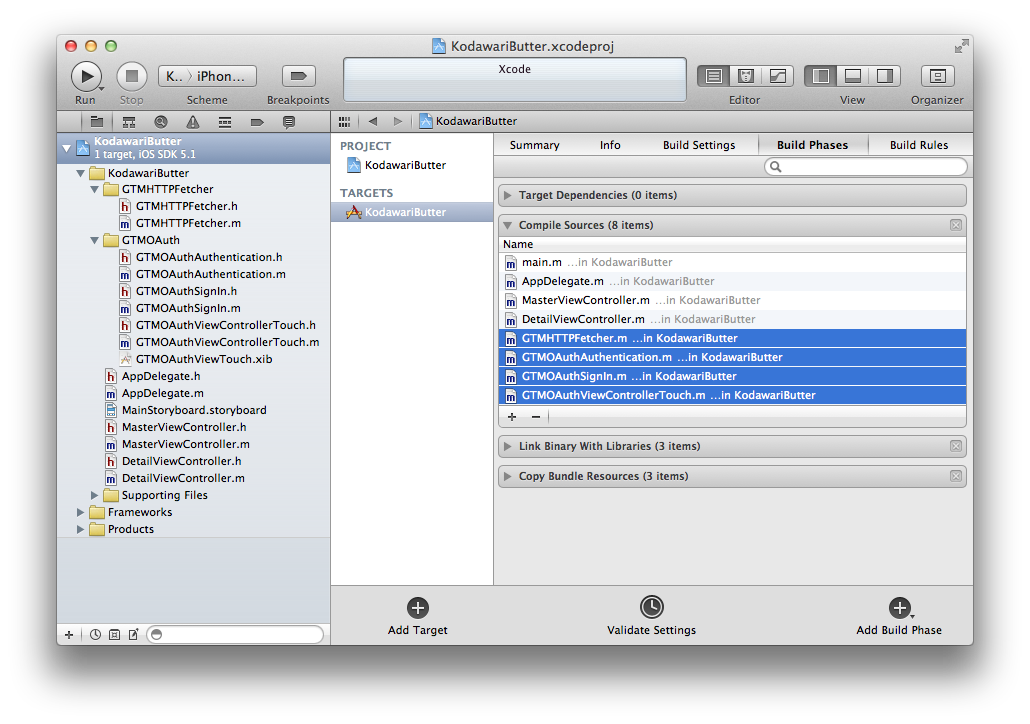Go back in editor history
The height and width of the screenshot is (724, 1030).
(373, 122)
